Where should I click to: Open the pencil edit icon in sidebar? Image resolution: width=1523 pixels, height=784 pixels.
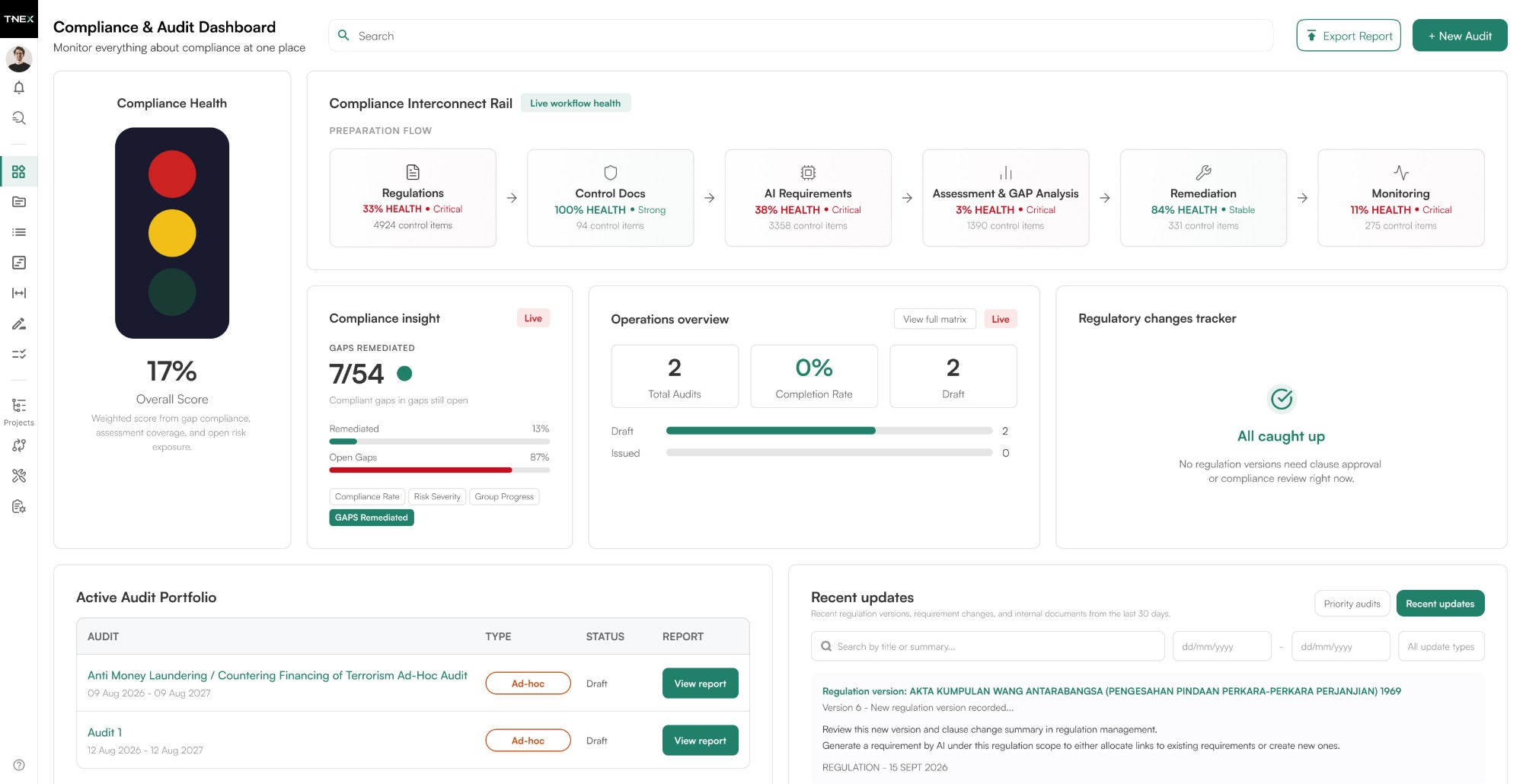(x=19, y=323)
